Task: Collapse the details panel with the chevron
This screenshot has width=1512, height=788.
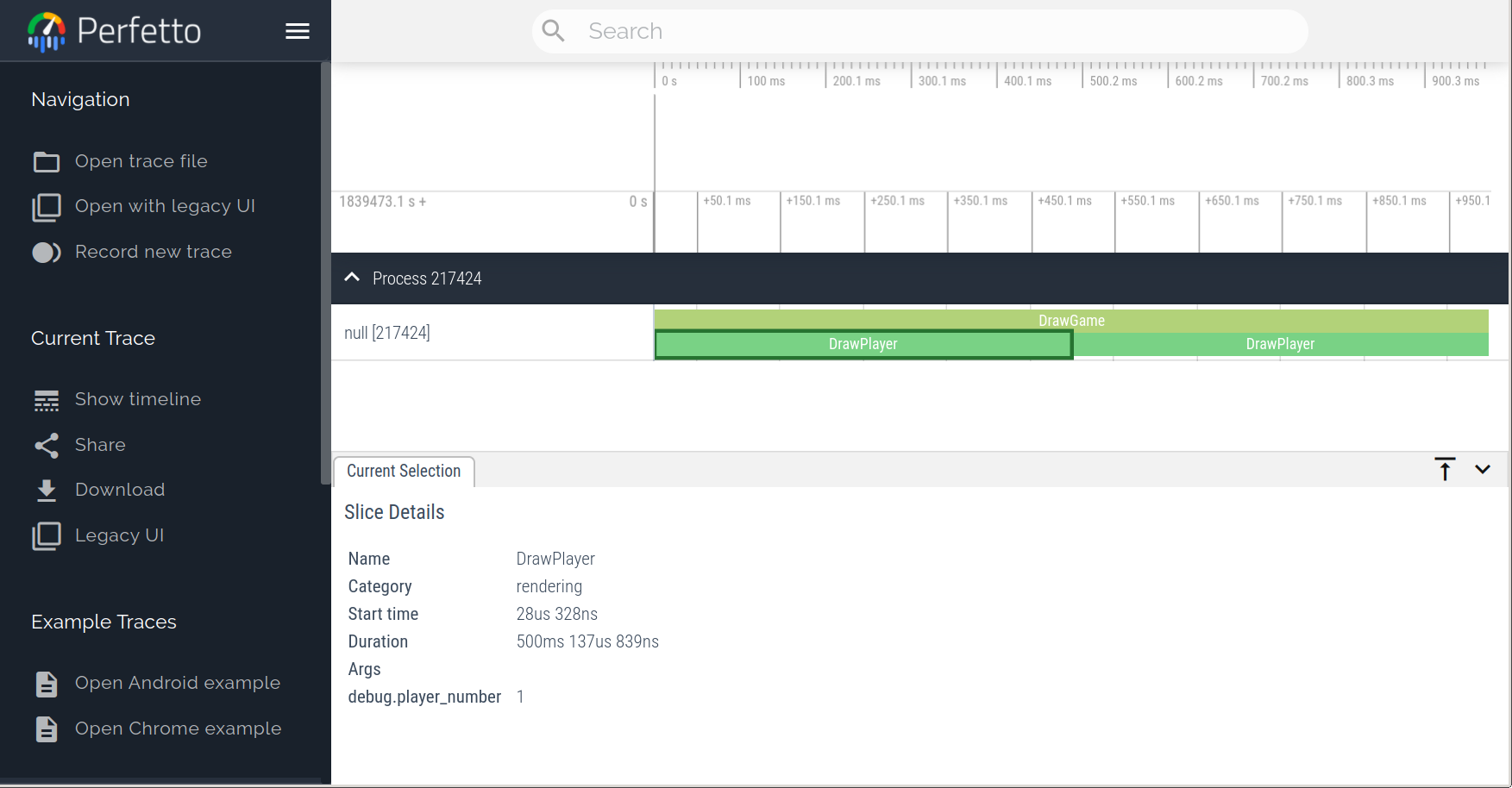Action: (1483, 470)
